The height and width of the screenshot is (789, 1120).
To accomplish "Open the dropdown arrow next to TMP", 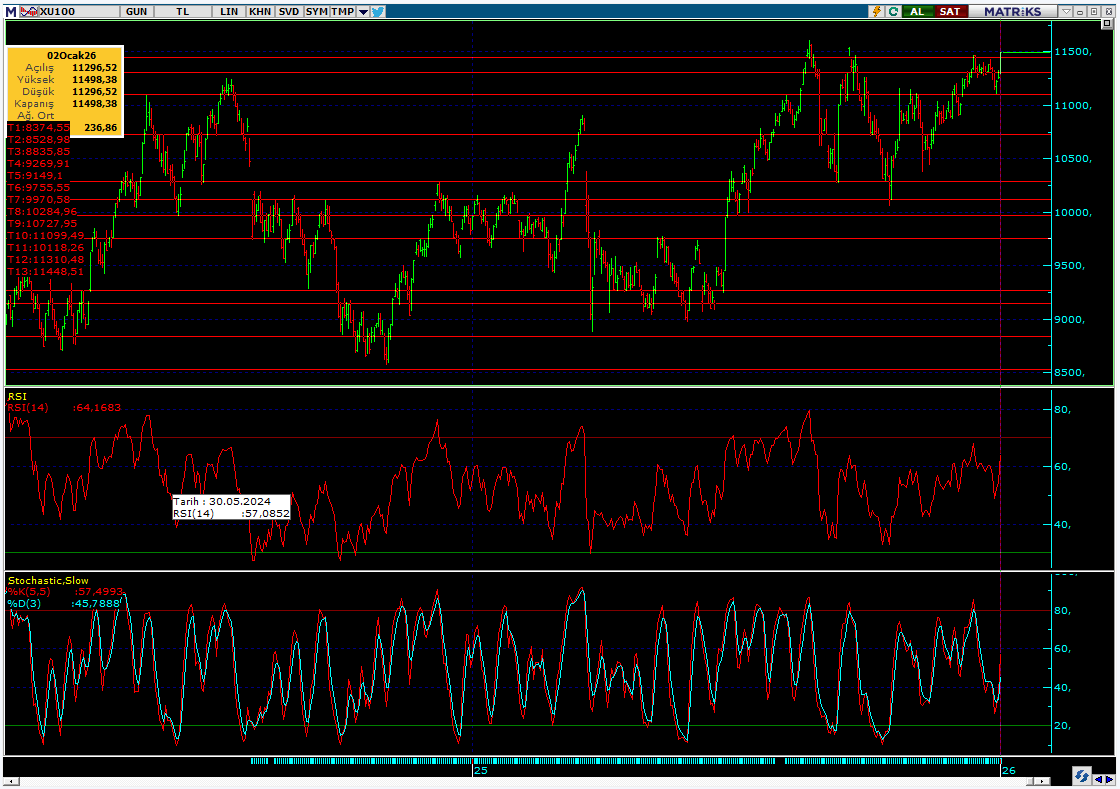I will (363, 11).
